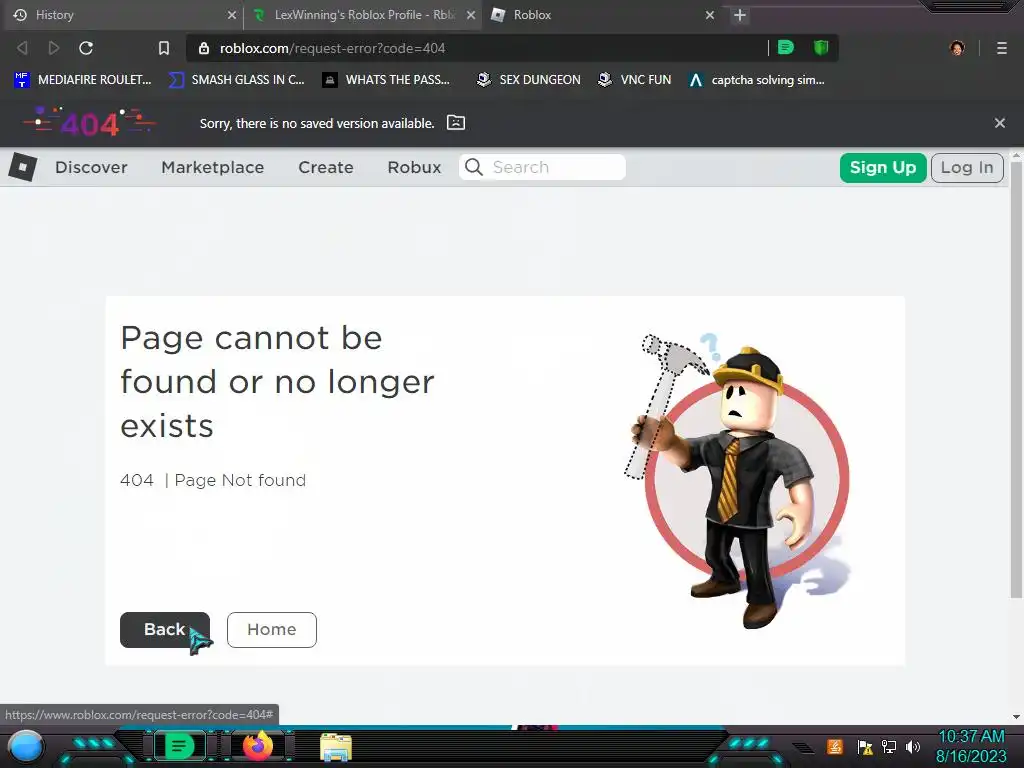Click the sad-face archive icon in banner
The width and height of the screenshot is (1024, 768).
click(x=456, y=123)
